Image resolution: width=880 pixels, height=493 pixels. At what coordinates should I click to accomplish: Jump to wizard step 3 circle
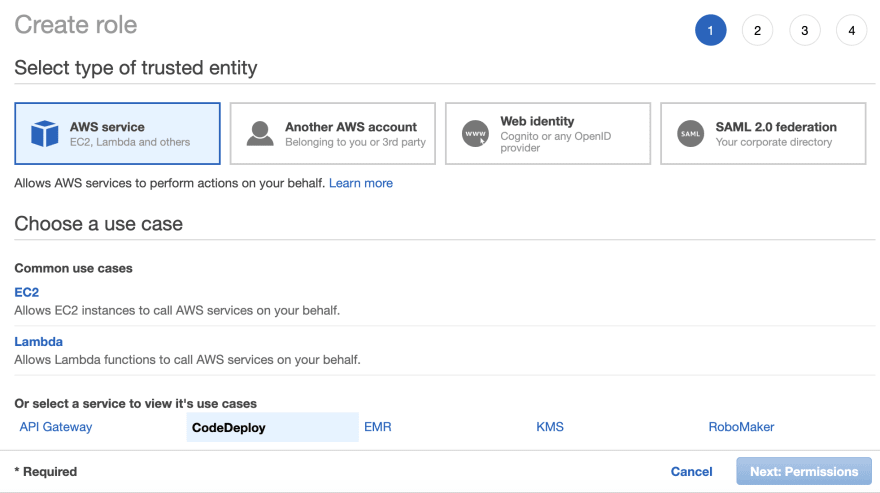(805, 30)
